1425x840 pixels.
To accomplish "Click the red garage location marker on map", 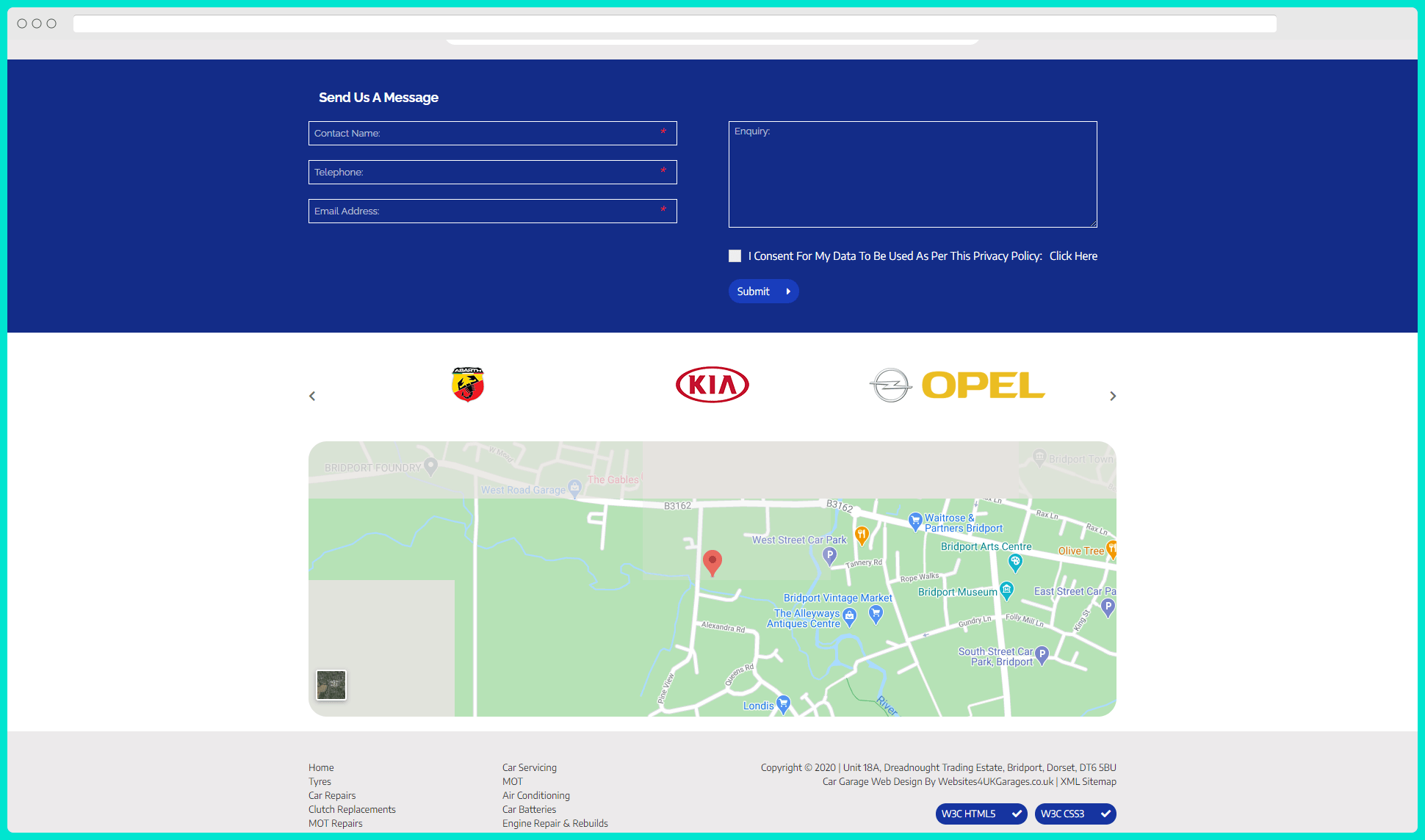I will coord(712,561).
